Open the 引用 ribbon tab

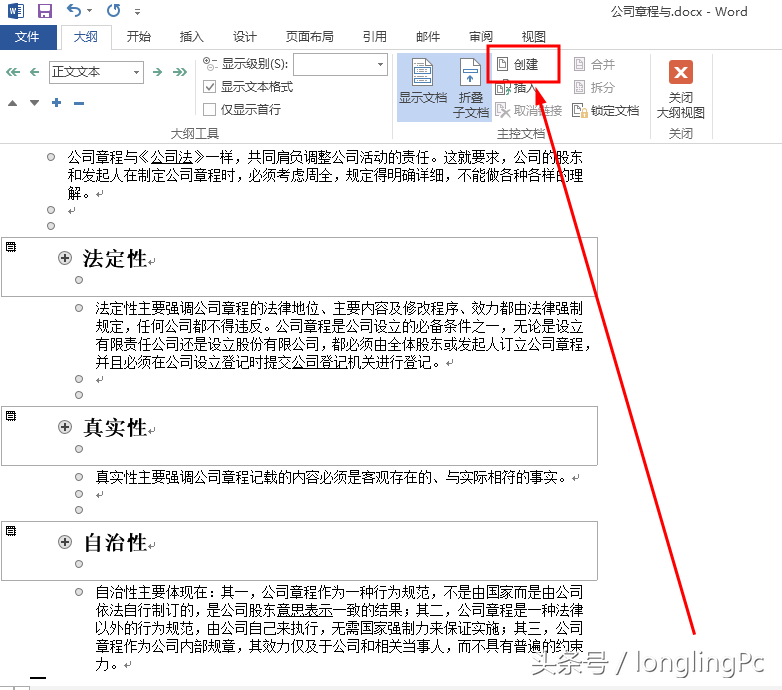(375, 36)
